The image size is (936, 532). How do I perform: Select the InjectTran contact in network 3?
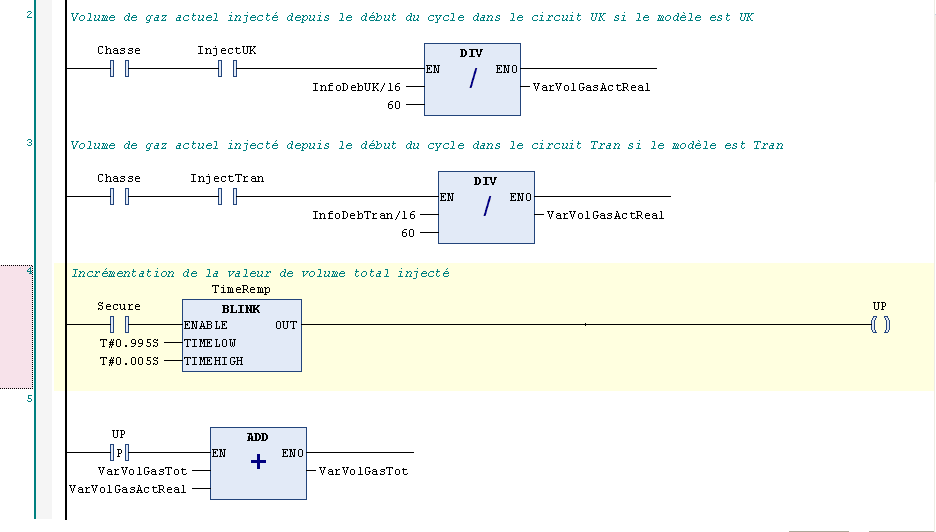point(226,197)
